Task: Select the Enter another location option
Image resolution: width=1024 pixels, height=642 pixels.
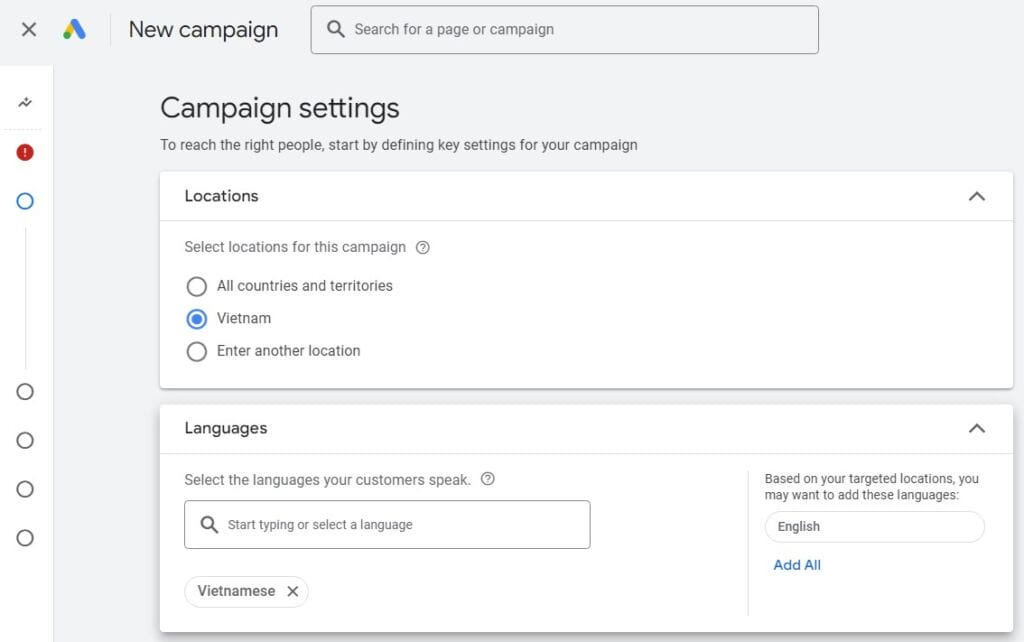Action: click(x=197, y=351)
